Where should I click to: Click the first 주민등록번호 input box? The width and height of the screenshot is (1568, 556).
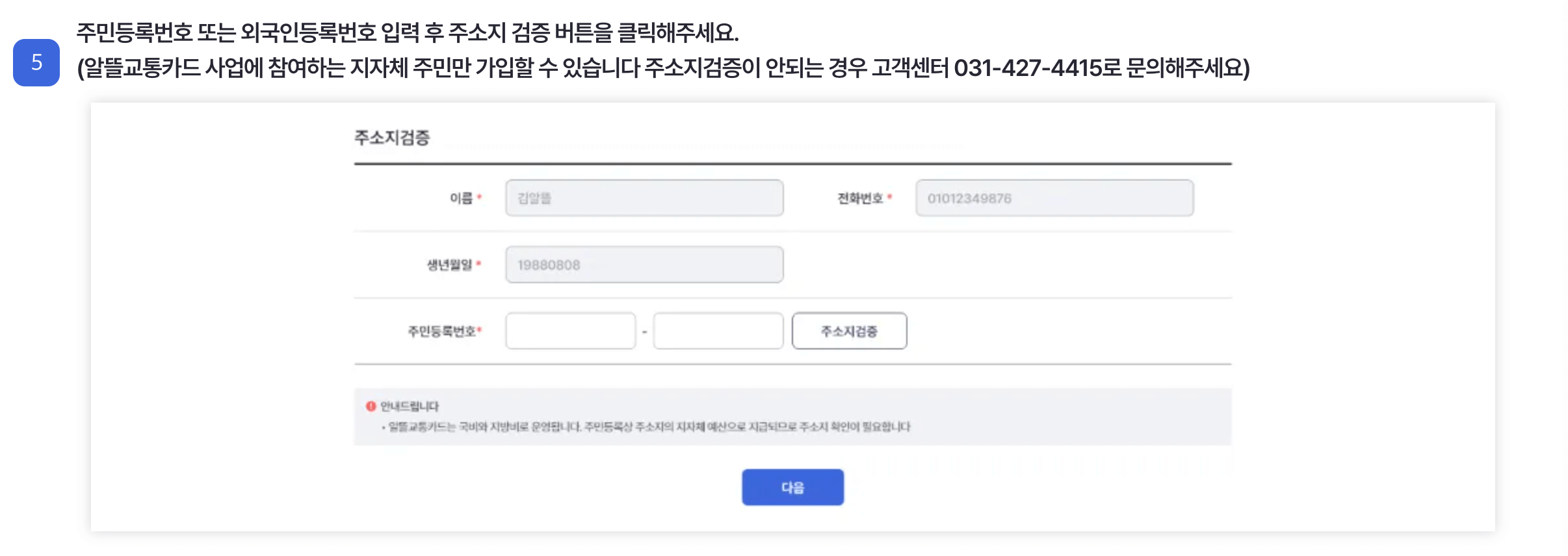(570, 331)
